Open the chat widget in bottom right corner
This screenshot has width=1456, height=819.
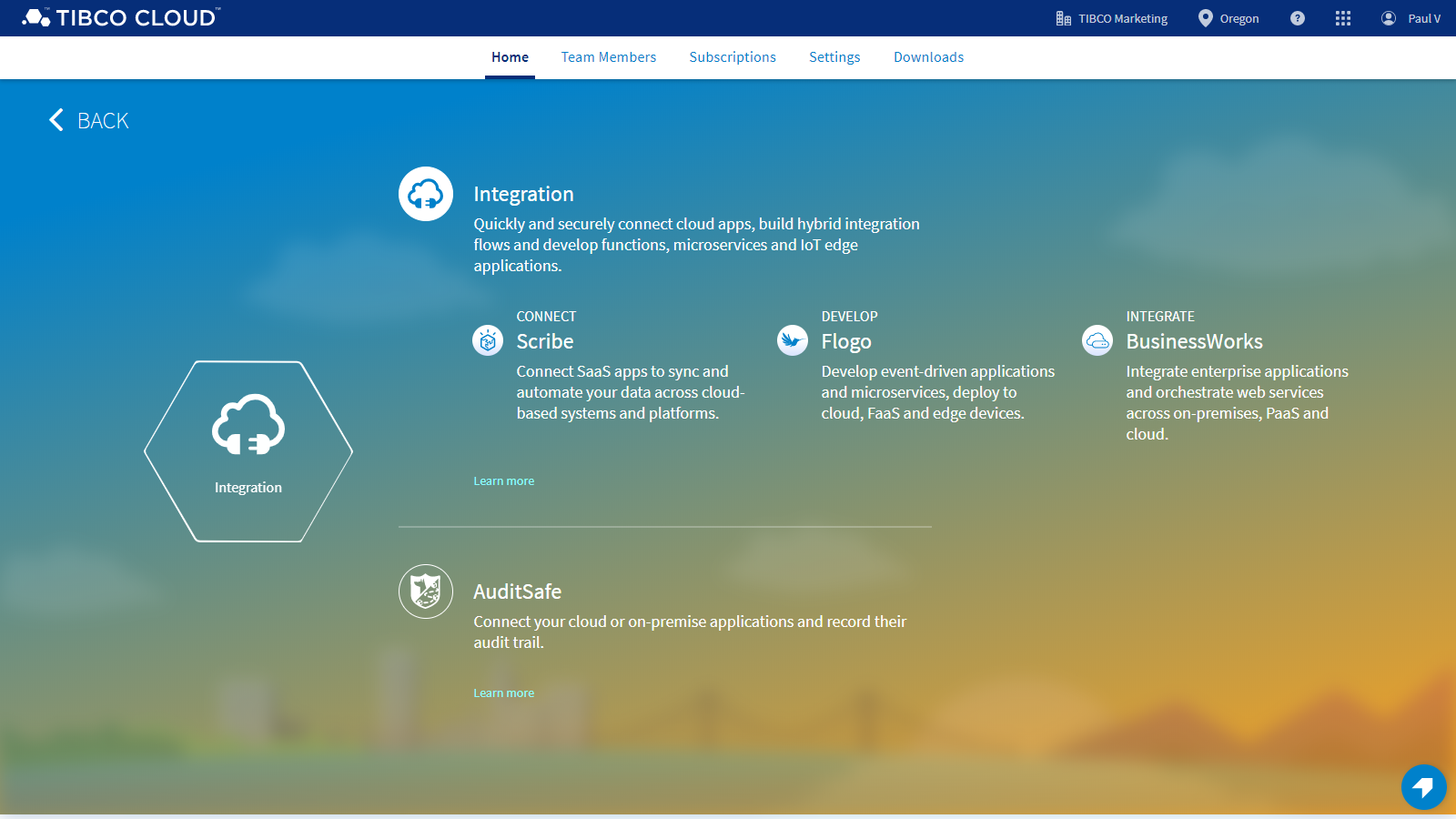1423,787
